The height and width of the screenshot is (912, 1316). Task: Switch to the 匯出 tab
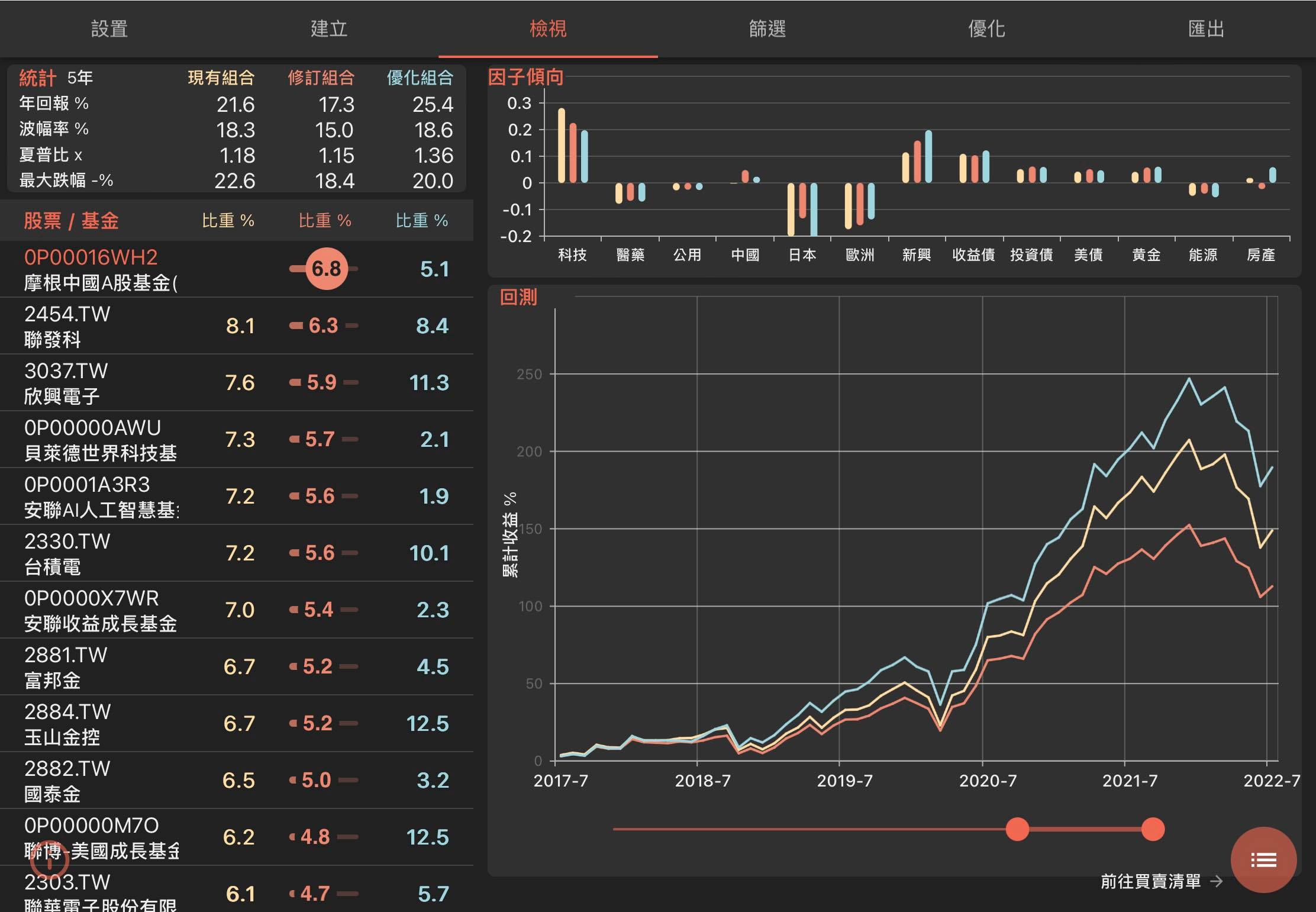[x=1206, y=28]
